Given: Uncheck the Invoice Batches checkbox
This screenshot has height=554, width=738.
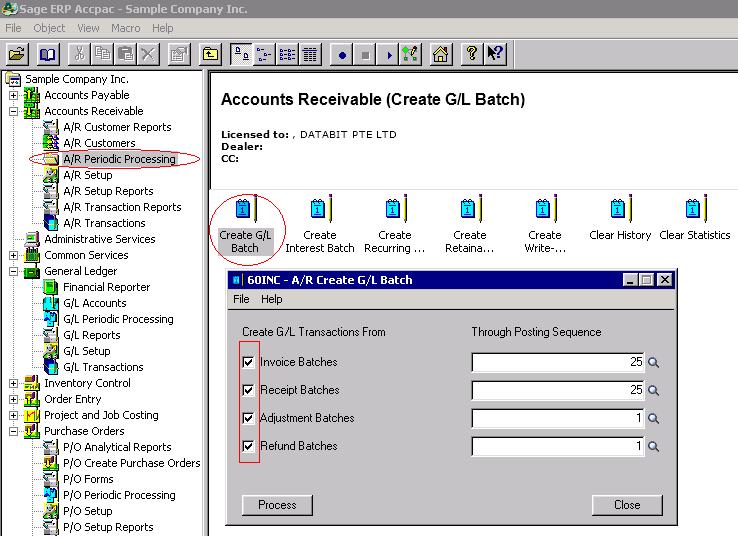Looking at the screenshot, I should (x=248, y=362).
